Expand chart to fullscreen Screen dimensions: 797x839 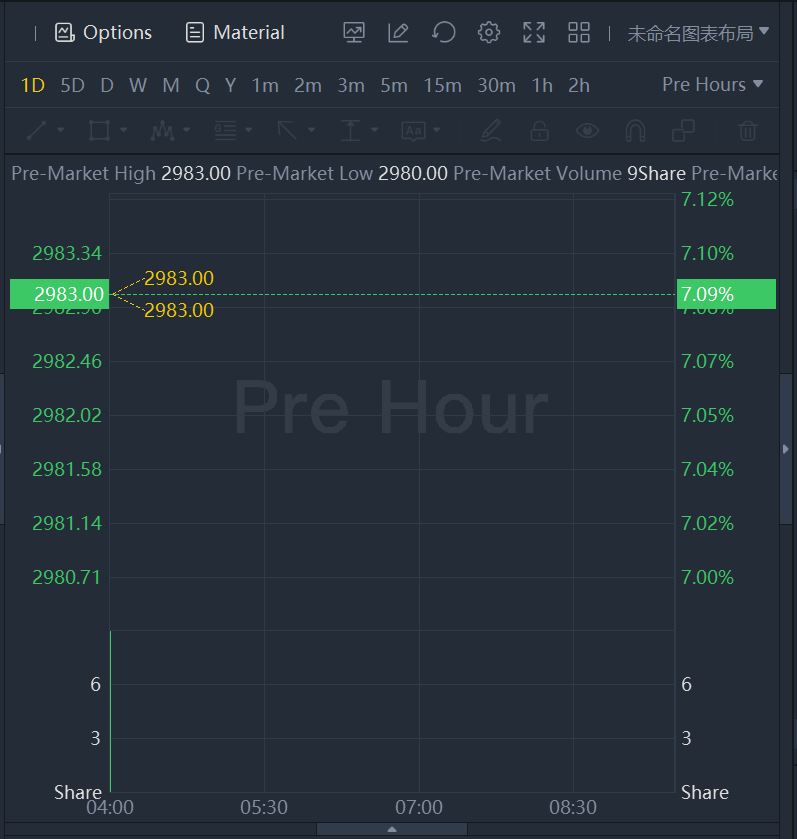(534, 32)
